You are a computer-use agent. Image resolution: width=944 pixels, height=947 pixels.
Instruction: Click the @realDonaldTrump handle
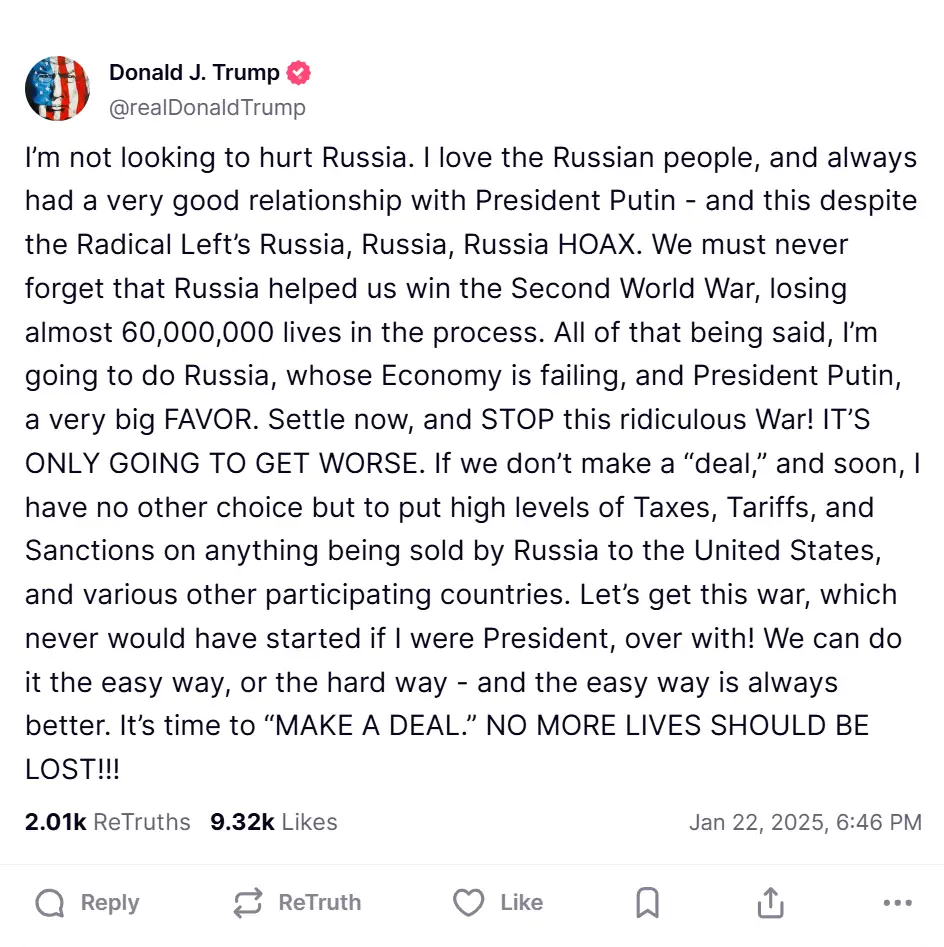[x=207, y=108]
